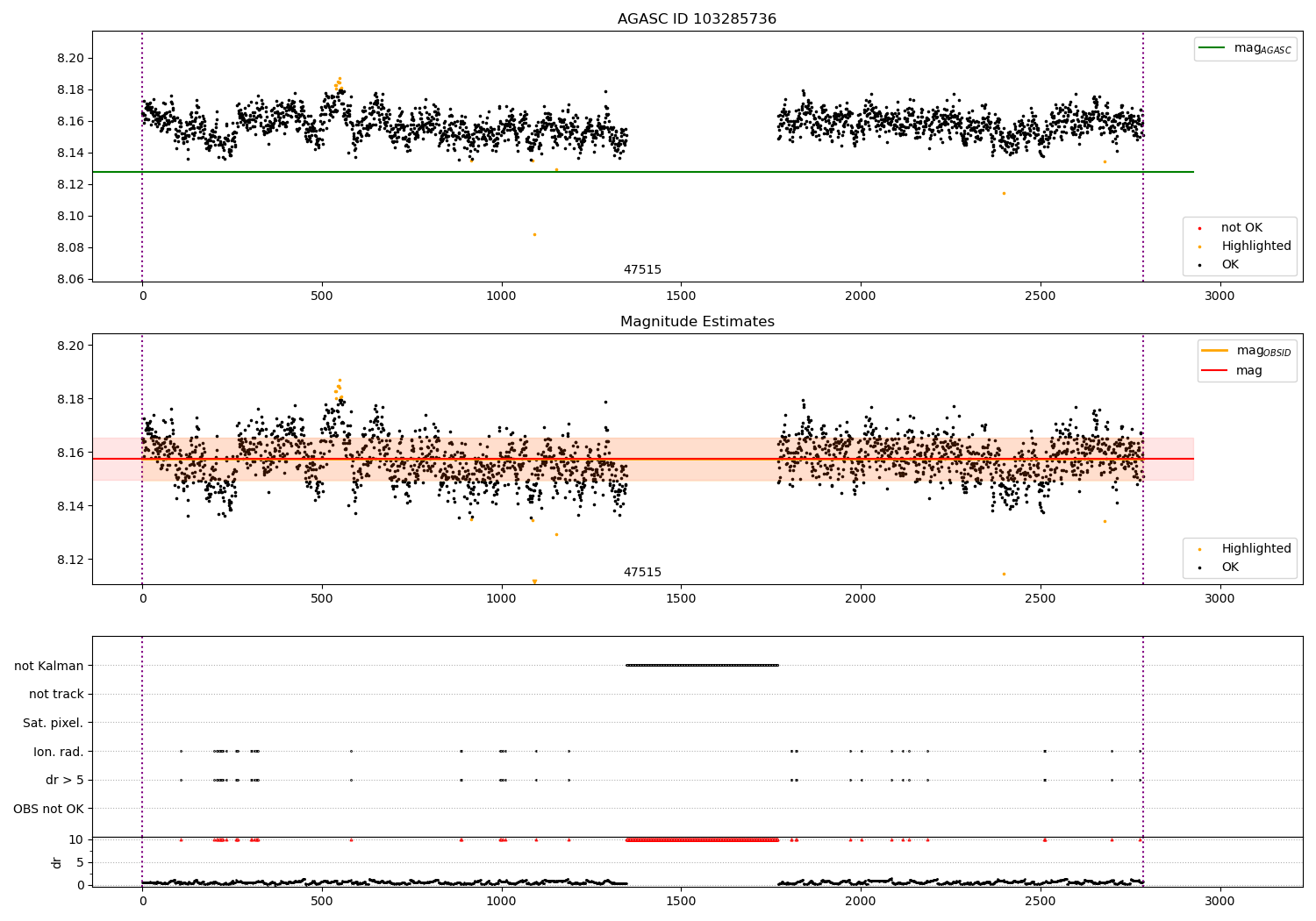The width and height of the screenshot is (1316, 921).
Task: Click the 8.20 tick in the Magnitude Estimates plot
Action: point(70,346)
